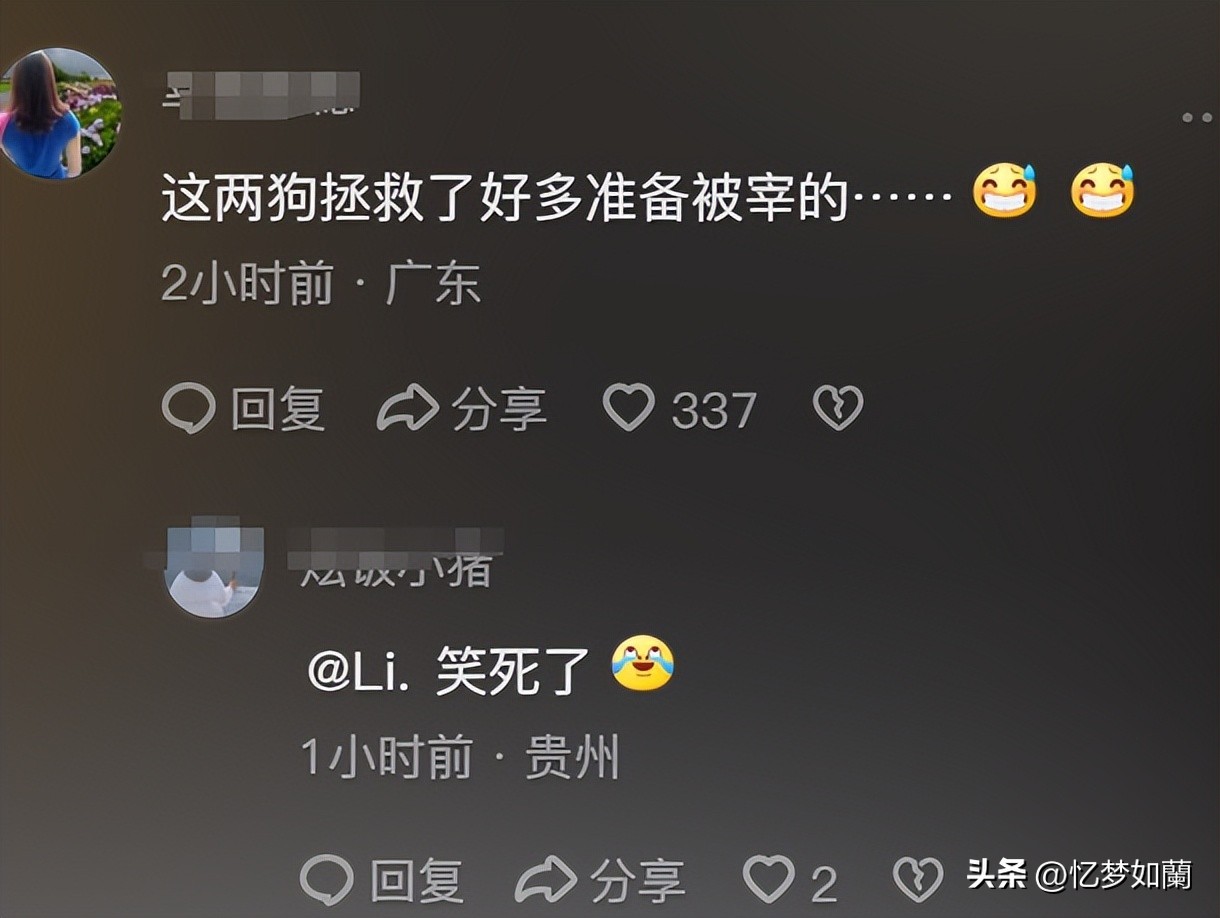Tap the 回复 label on the first comment
Screen dimensions: 1220x918
[x=278, y=409]
